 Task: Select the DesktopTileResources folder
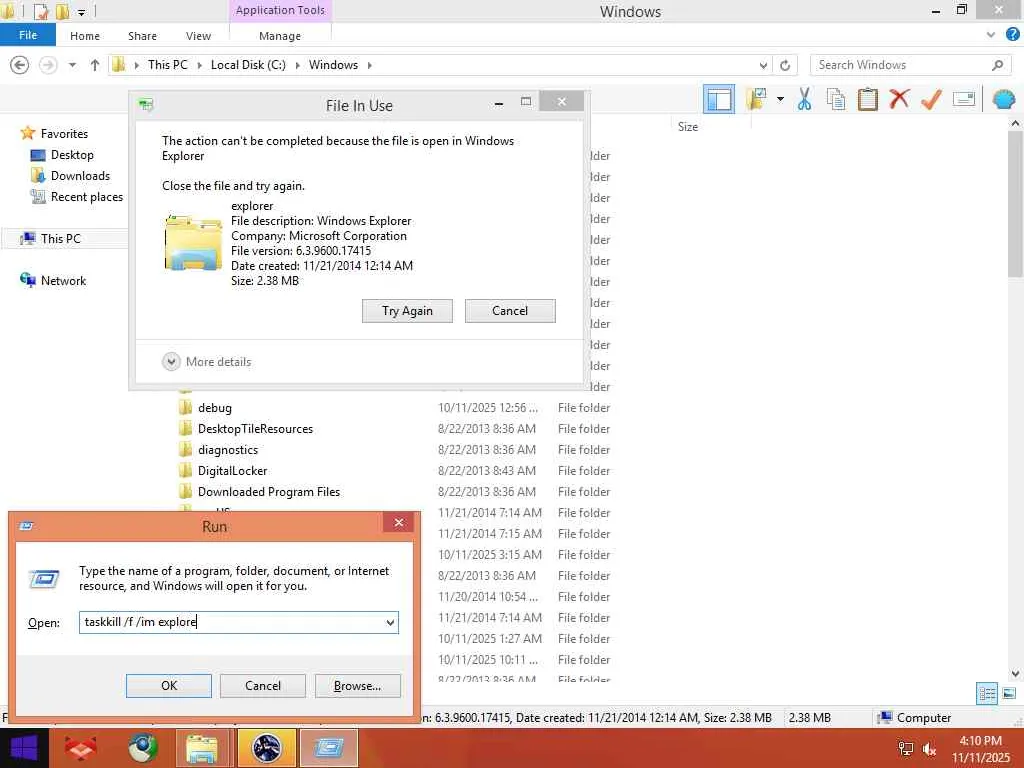point(255,428)
